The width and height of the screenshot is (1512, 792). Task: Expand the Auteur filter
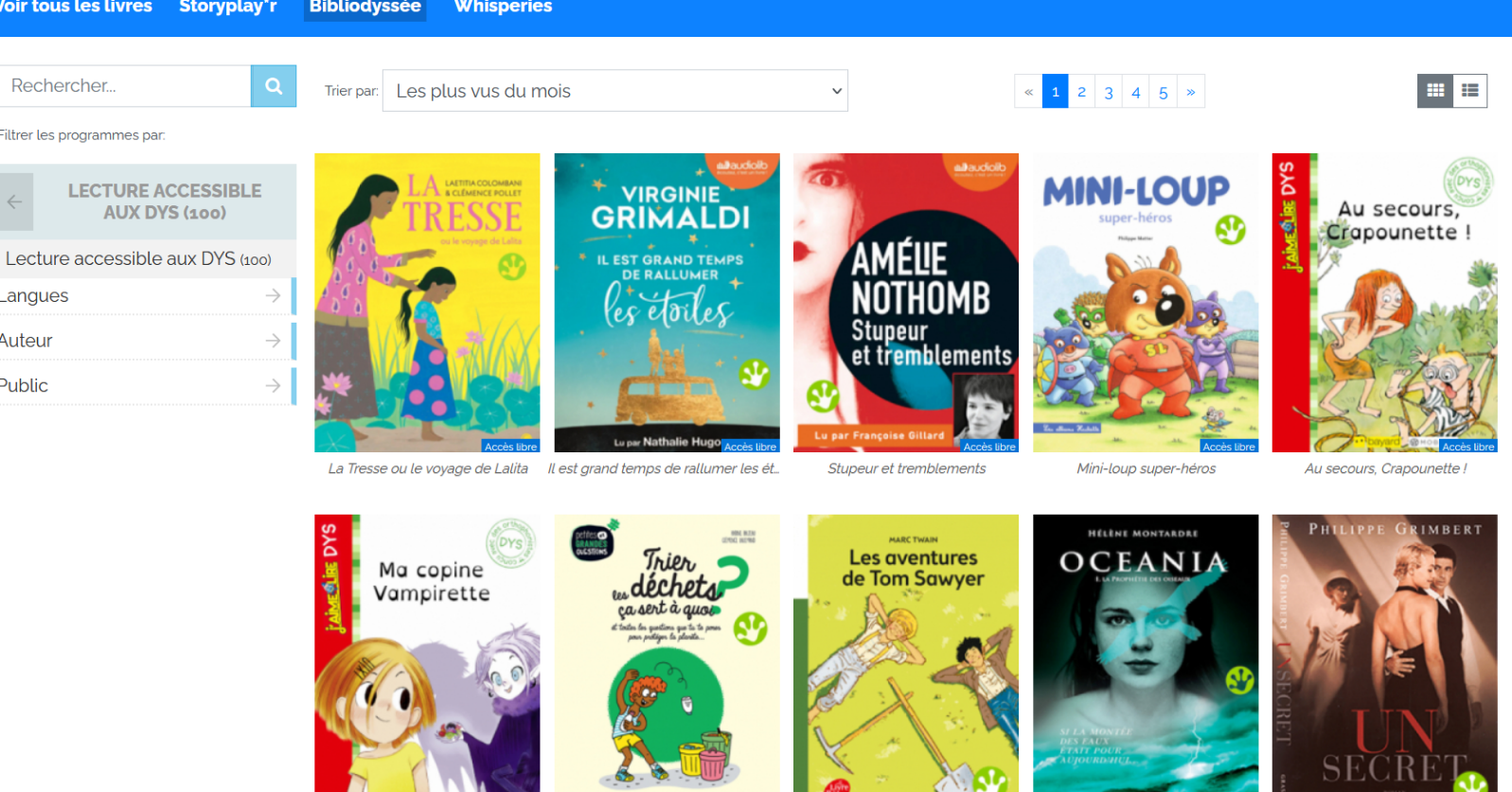pos(147,341)
